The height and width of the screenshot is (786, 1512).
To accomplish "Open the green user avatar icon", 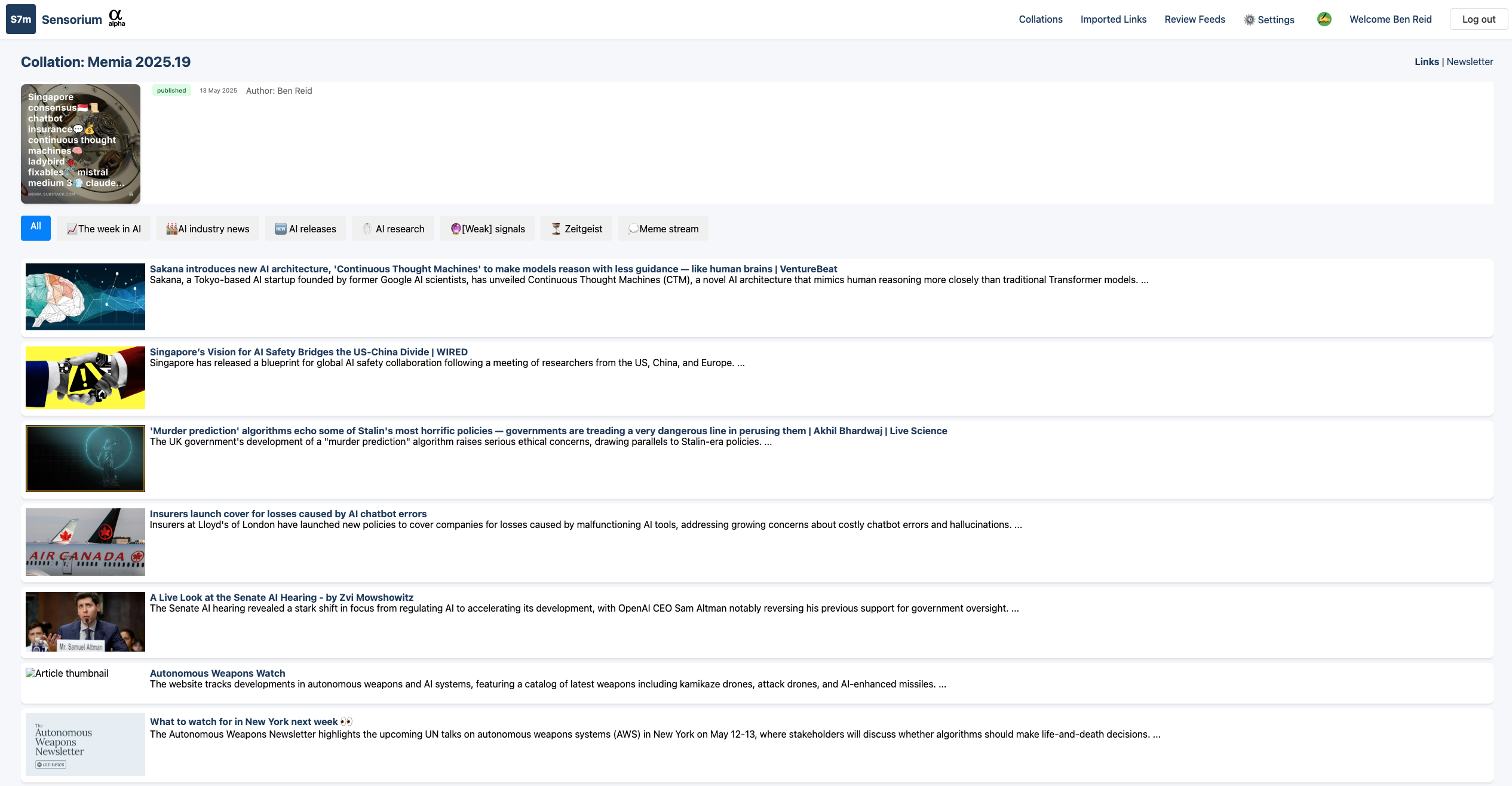I will tap(1324, 19).
